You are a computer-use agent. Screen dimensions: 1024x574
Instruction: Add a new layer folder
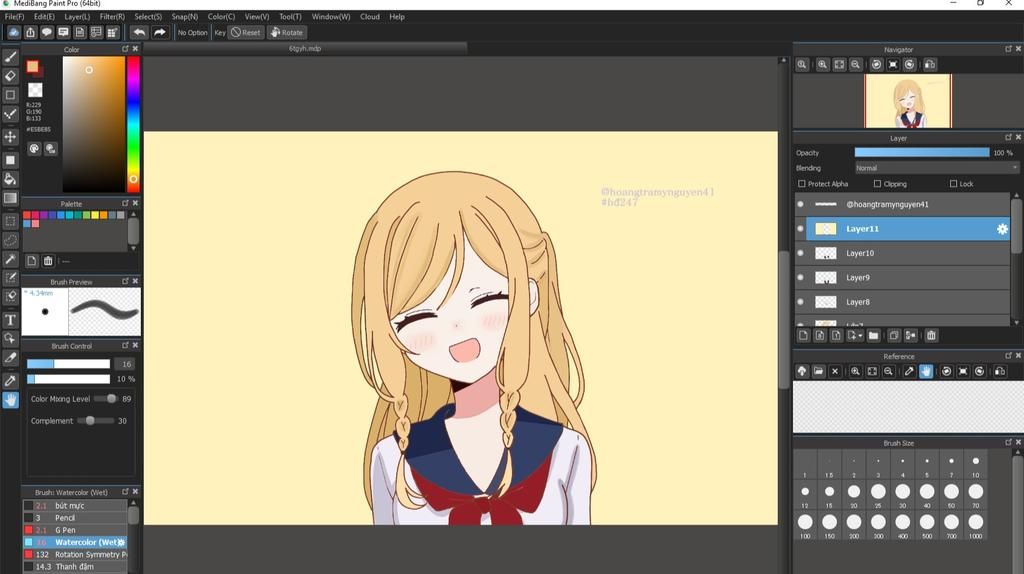(873, 335)
